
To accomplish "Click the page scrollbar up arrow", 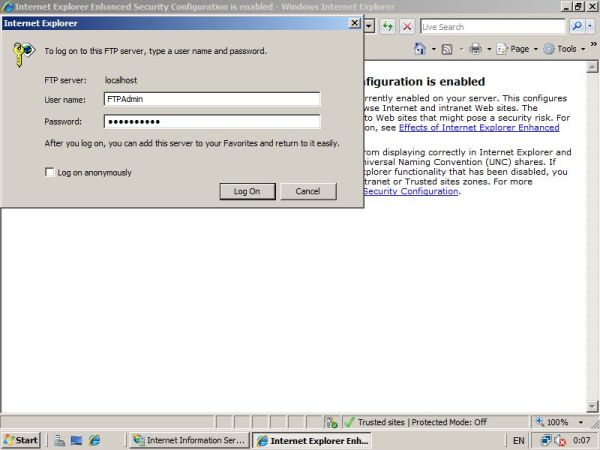I will pos(592,67).
